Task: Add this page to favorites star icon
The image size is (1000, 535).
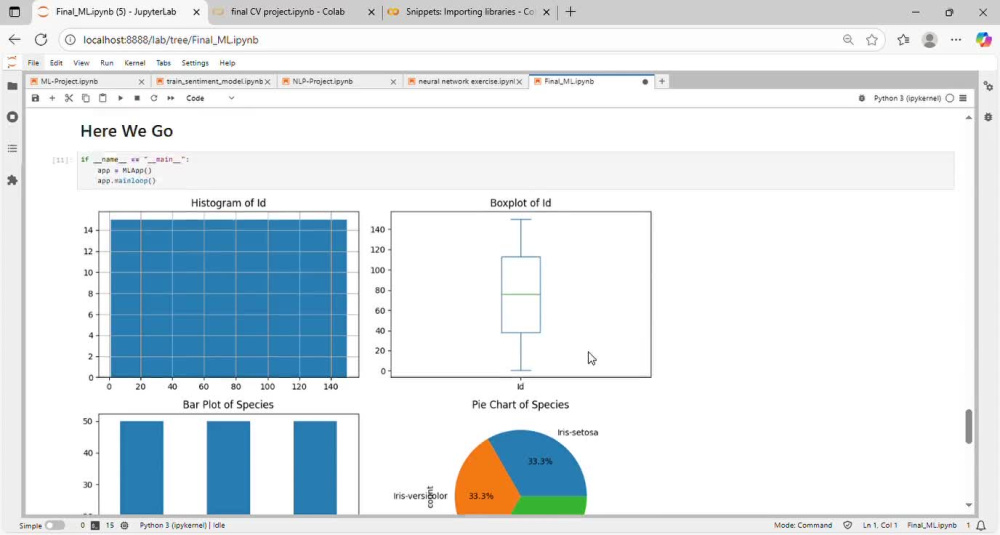Action: (x=872, y=40)
